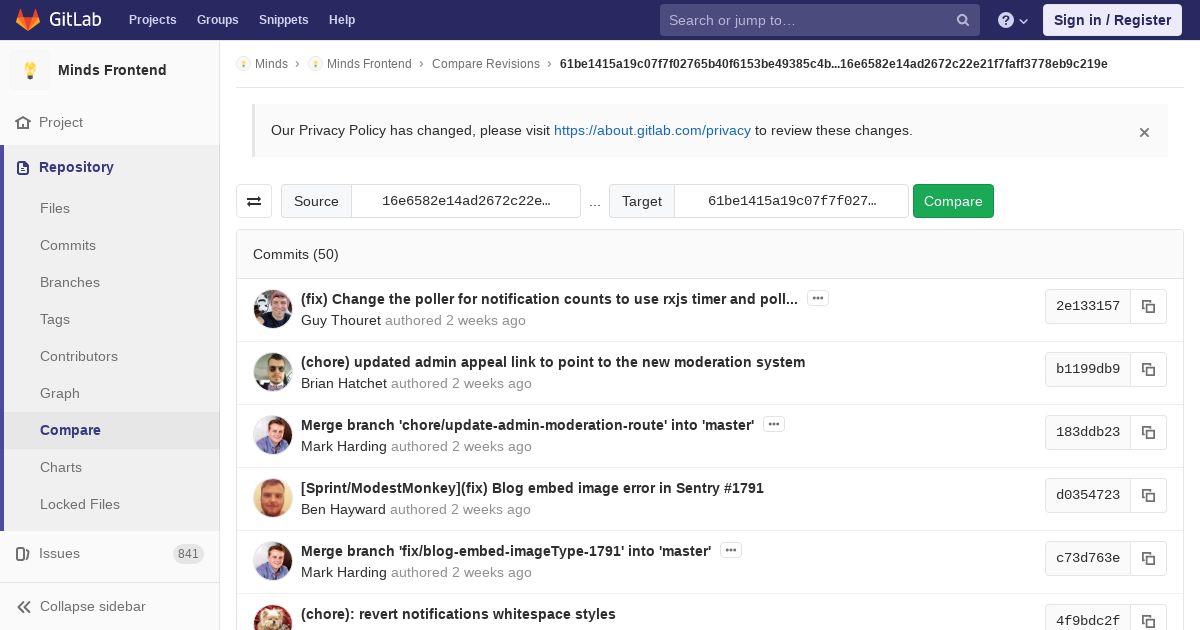Image resolution: width=1200 pixels, height=630 pixels.
Task: Expand description of fix/blog-embed-imageType-1791 merge
Action: click(731, 550)
